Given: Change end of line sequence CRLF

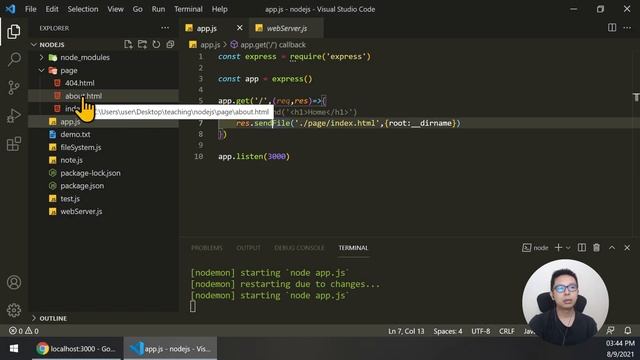Looking at the screenshot, I should 507,331.
